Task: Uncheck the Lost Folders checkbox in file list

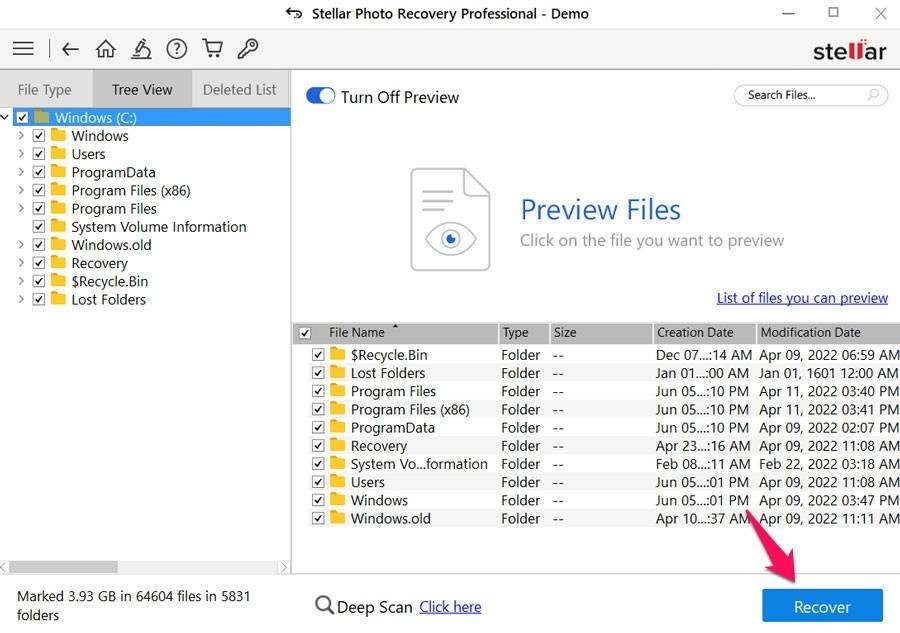Action: (318, 373)
